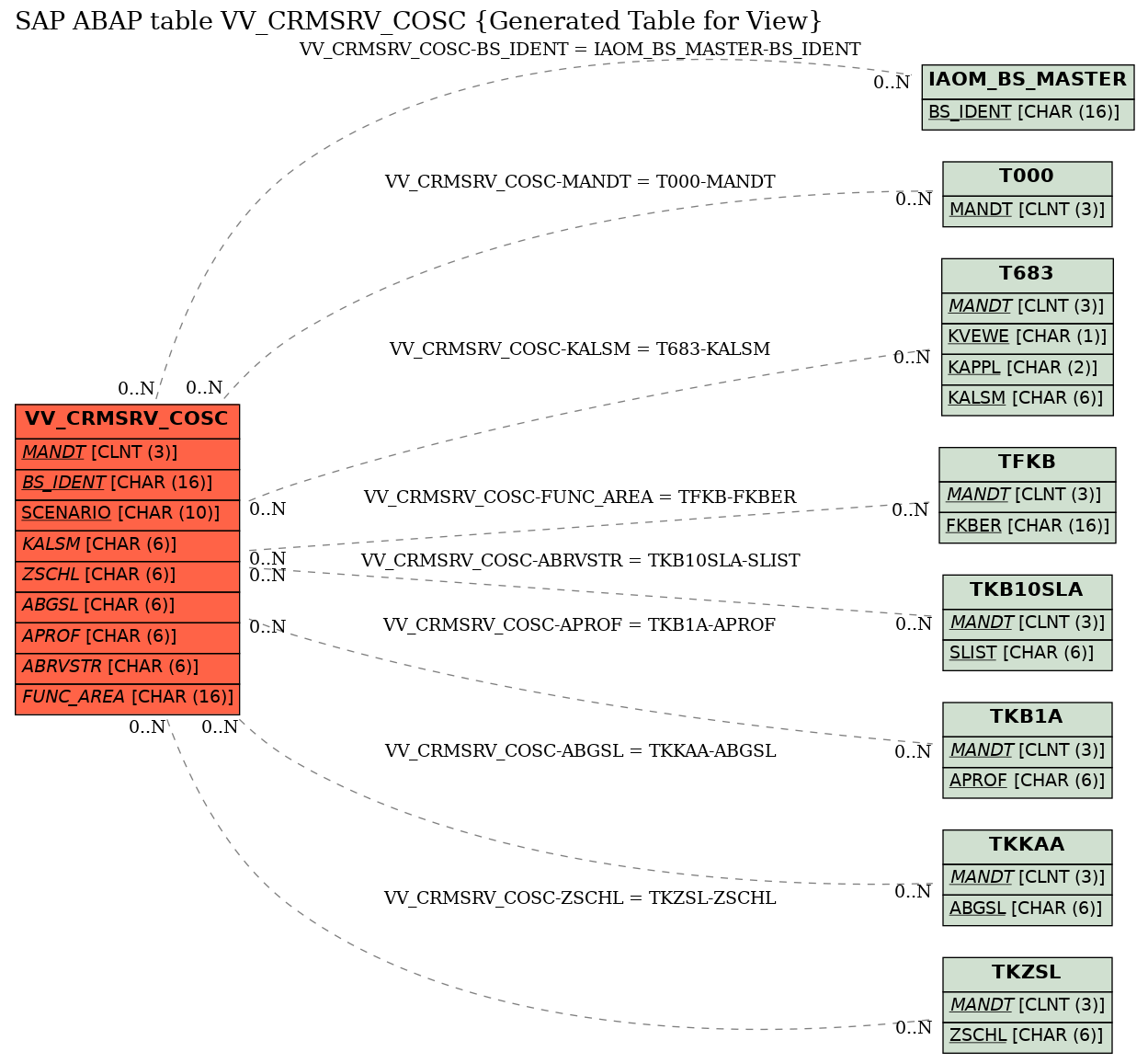1148x1063 pixels.
Task: Click MANDT field in T683 table
Action: coord(1028,307)
